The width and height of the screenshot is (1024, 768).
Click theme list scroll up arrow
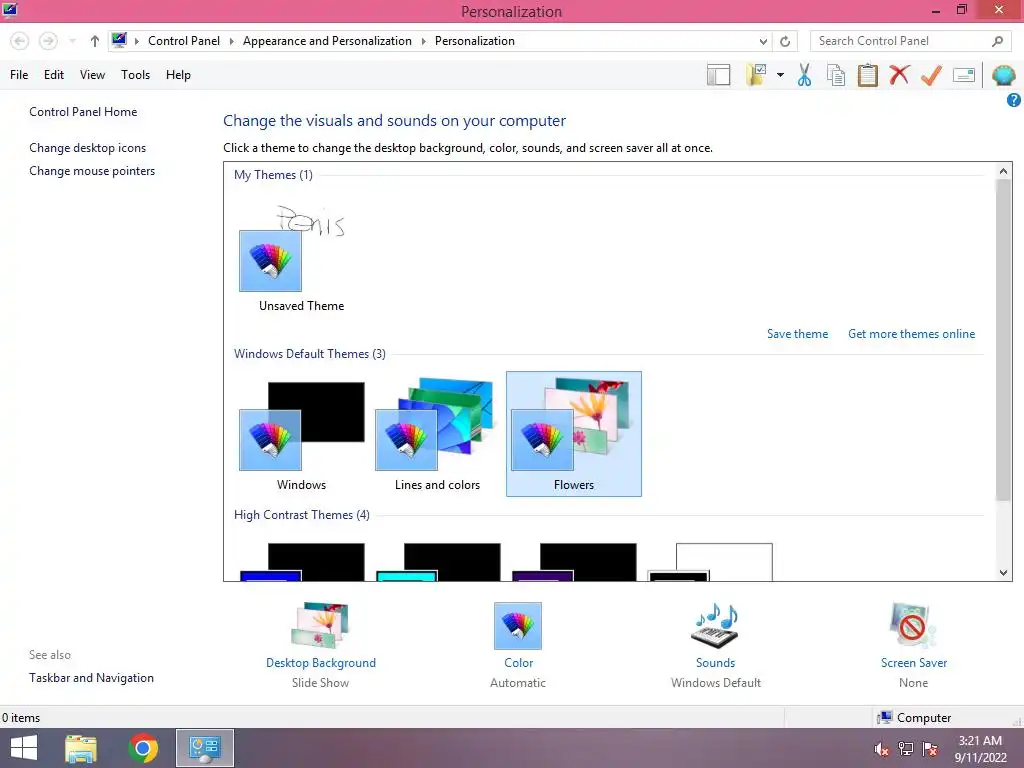(x=1003, y=171)
